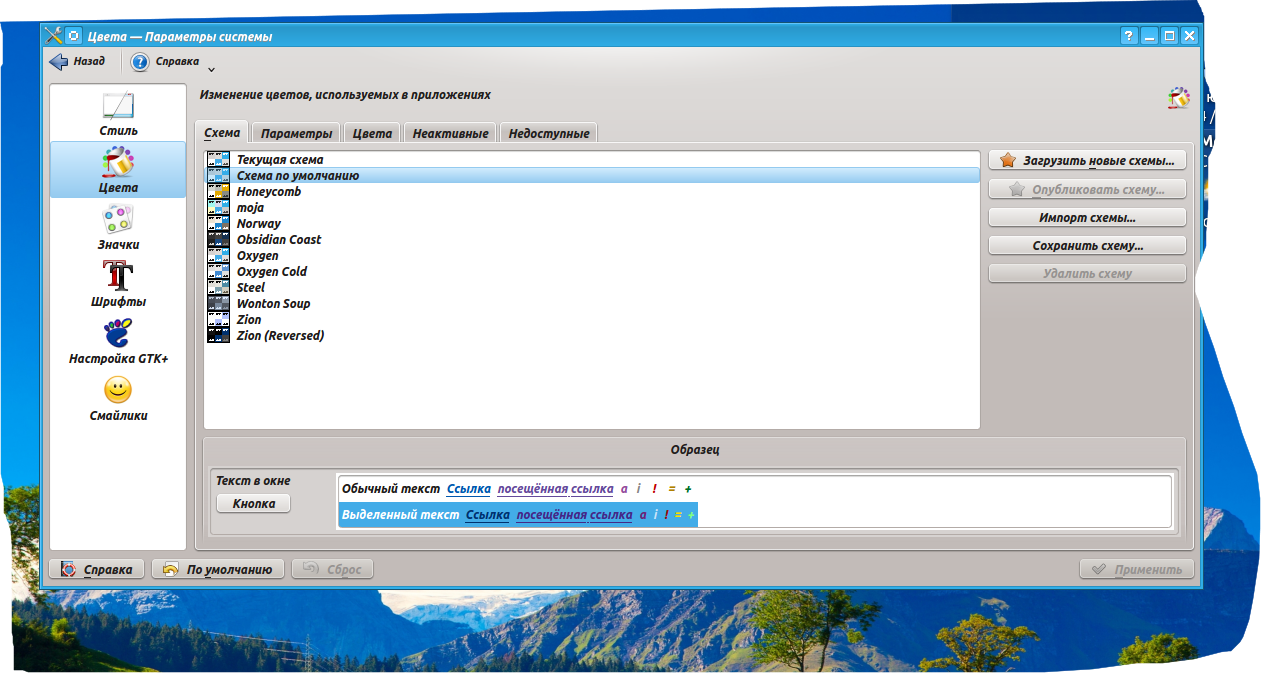The image size is (1261, 673).
Task: Select the Wonton Soup scheme
Action: 273,304
